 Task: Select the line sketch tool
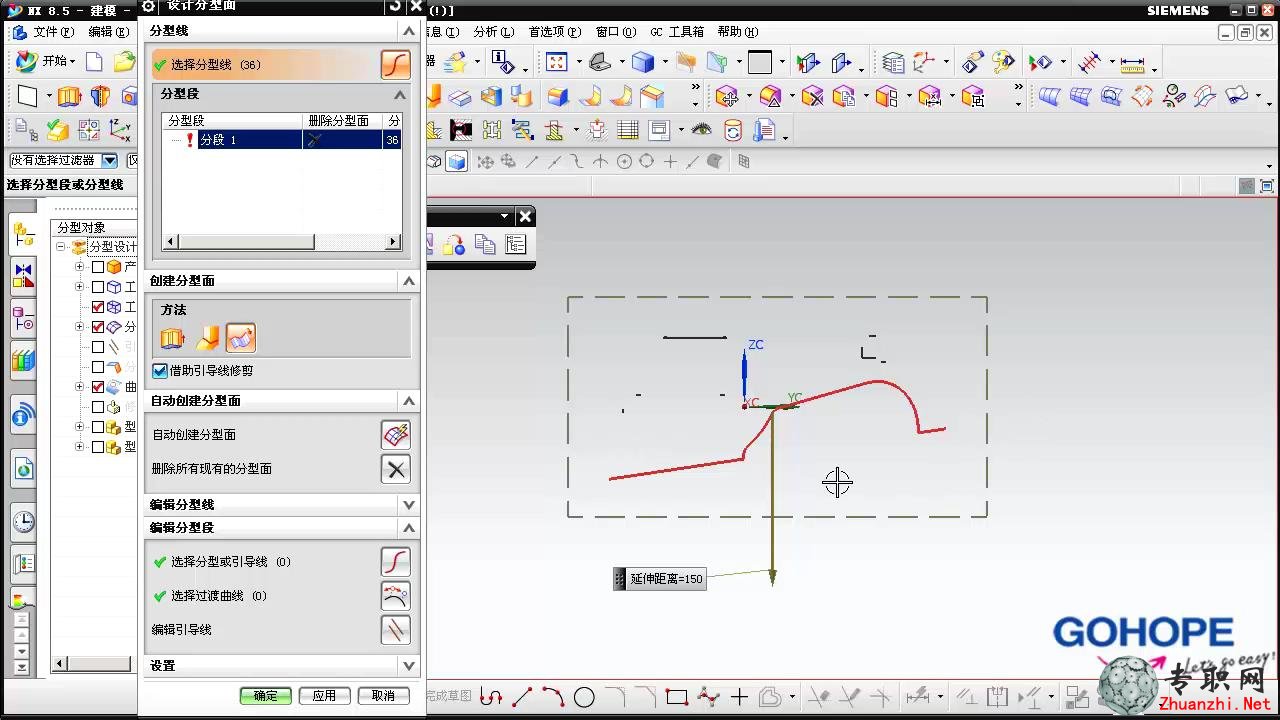[522, 697]
